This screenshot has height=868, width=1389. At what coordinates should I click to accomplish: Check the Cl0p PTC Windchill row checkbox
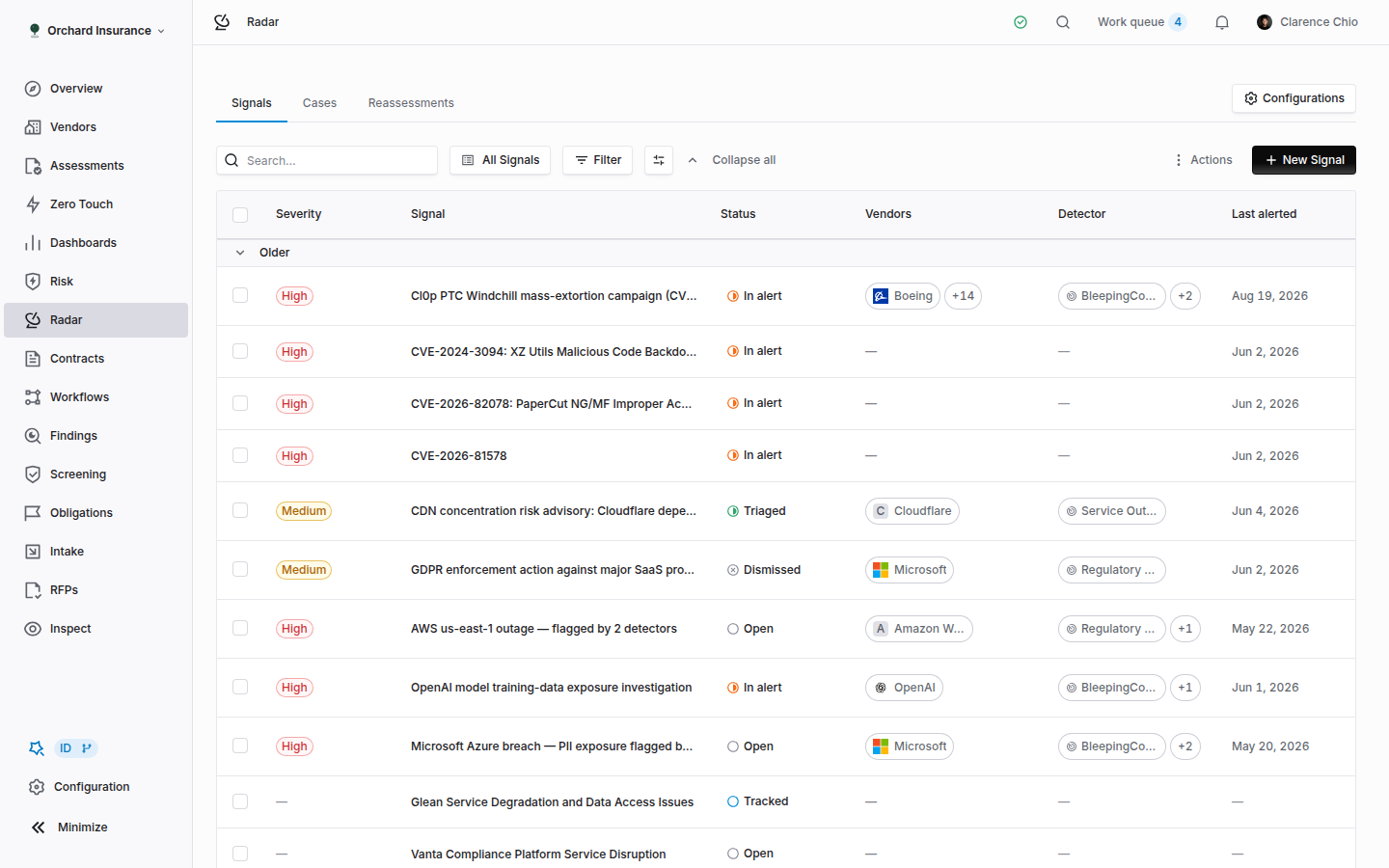(240, 295)
